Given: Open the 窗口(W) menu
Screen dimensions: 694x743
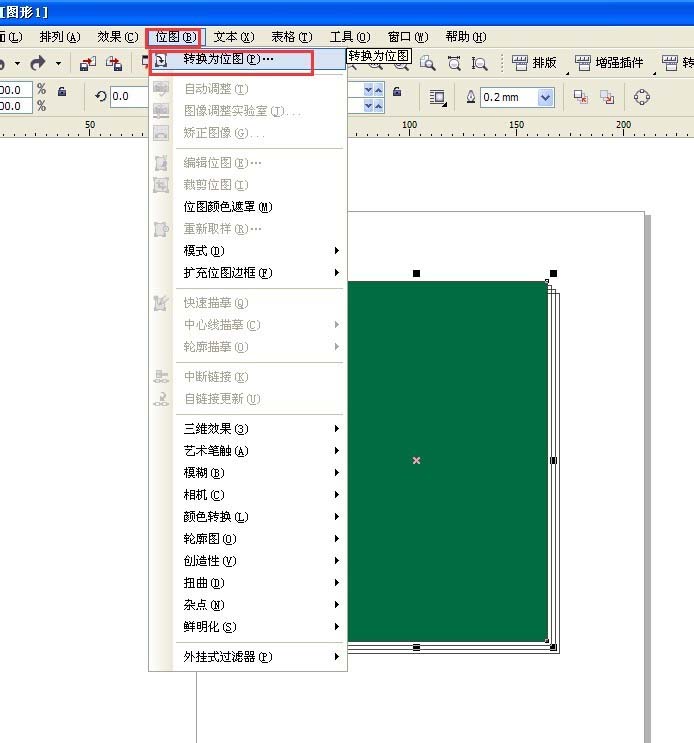Looking at the screenshot, I should [x=407, y=37].
